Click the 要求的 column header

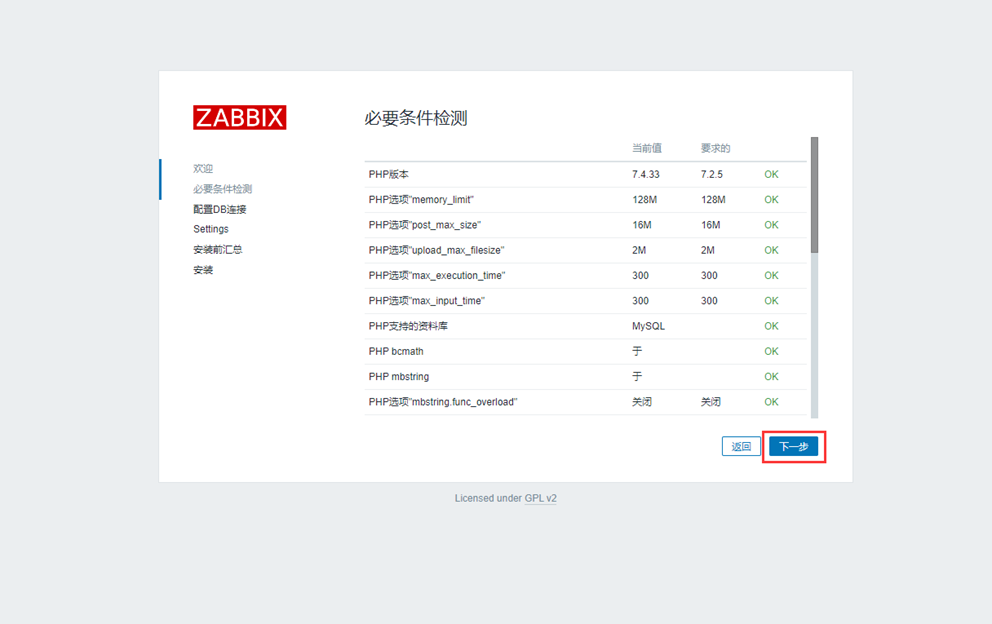(716, 148)
